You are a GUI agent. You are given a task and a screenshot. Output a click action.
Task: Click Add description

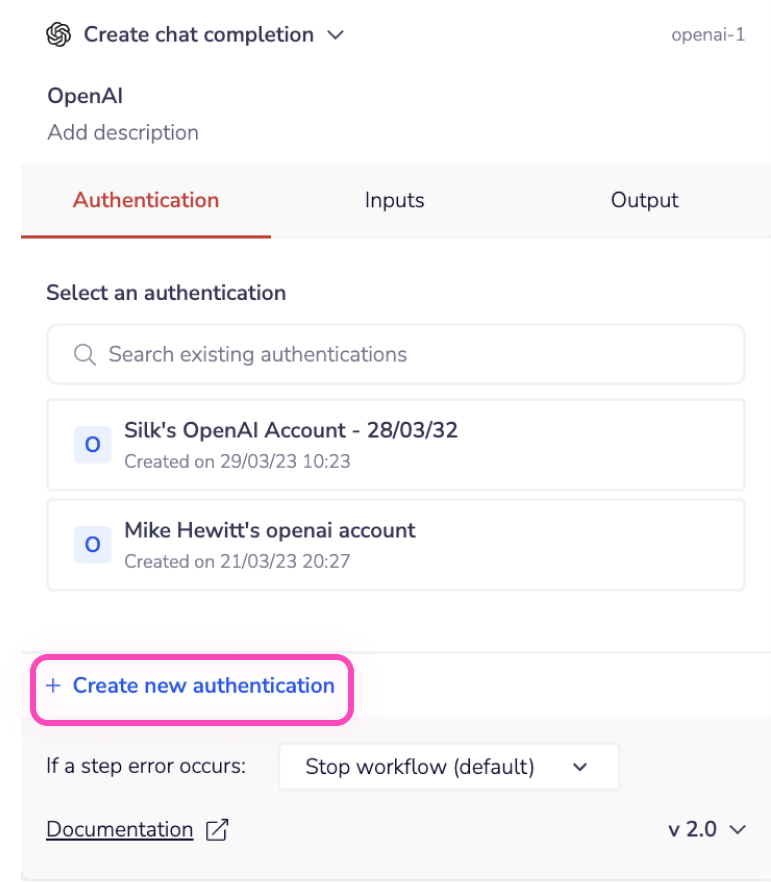tap(122, 132)
